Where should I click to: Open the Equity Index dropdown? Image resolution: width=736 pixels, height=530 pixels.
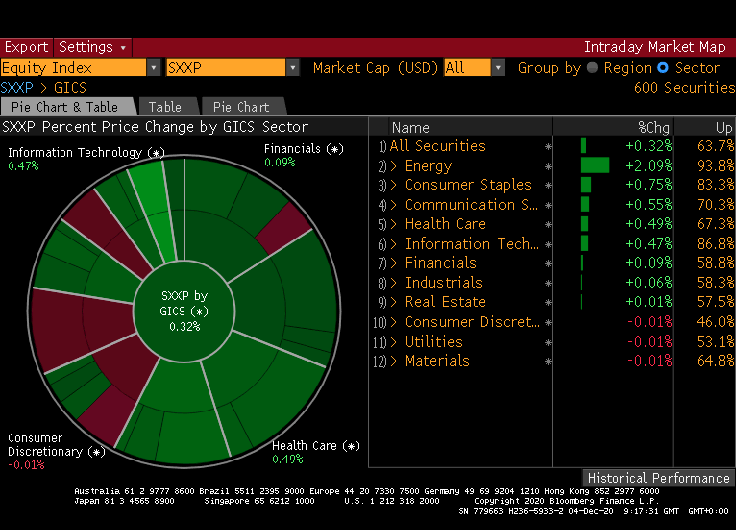point(153,68)
